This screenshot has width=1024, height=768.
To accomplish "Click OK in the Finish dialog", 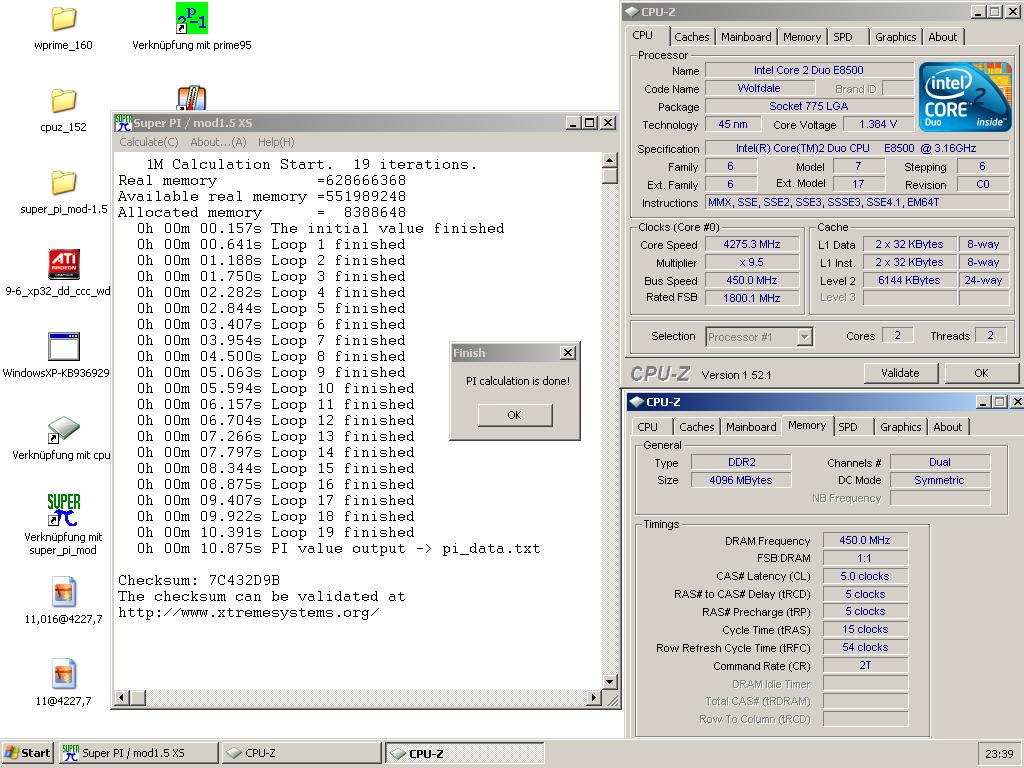I will (515, 415).
